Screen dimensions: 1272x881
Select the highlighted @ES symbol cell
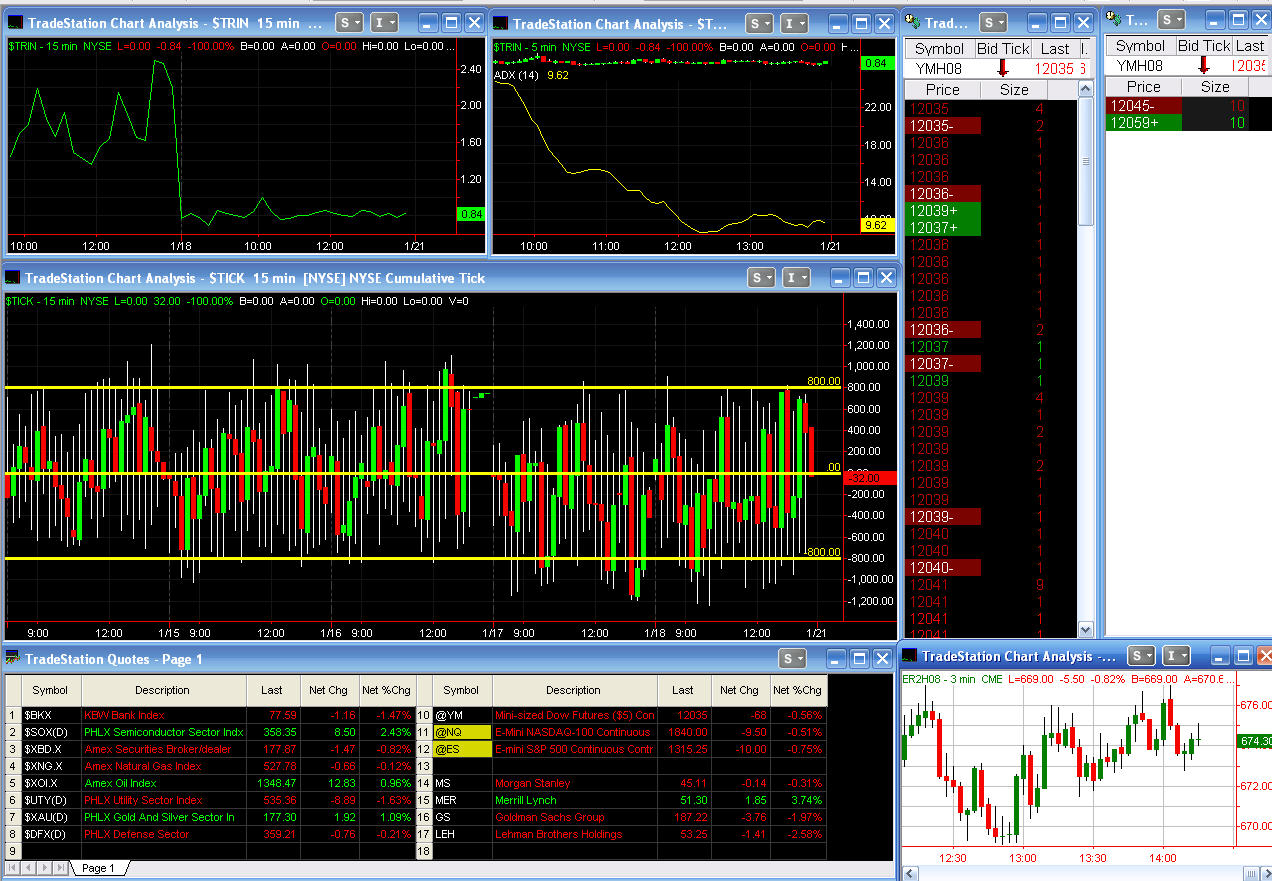click(461, 750)
